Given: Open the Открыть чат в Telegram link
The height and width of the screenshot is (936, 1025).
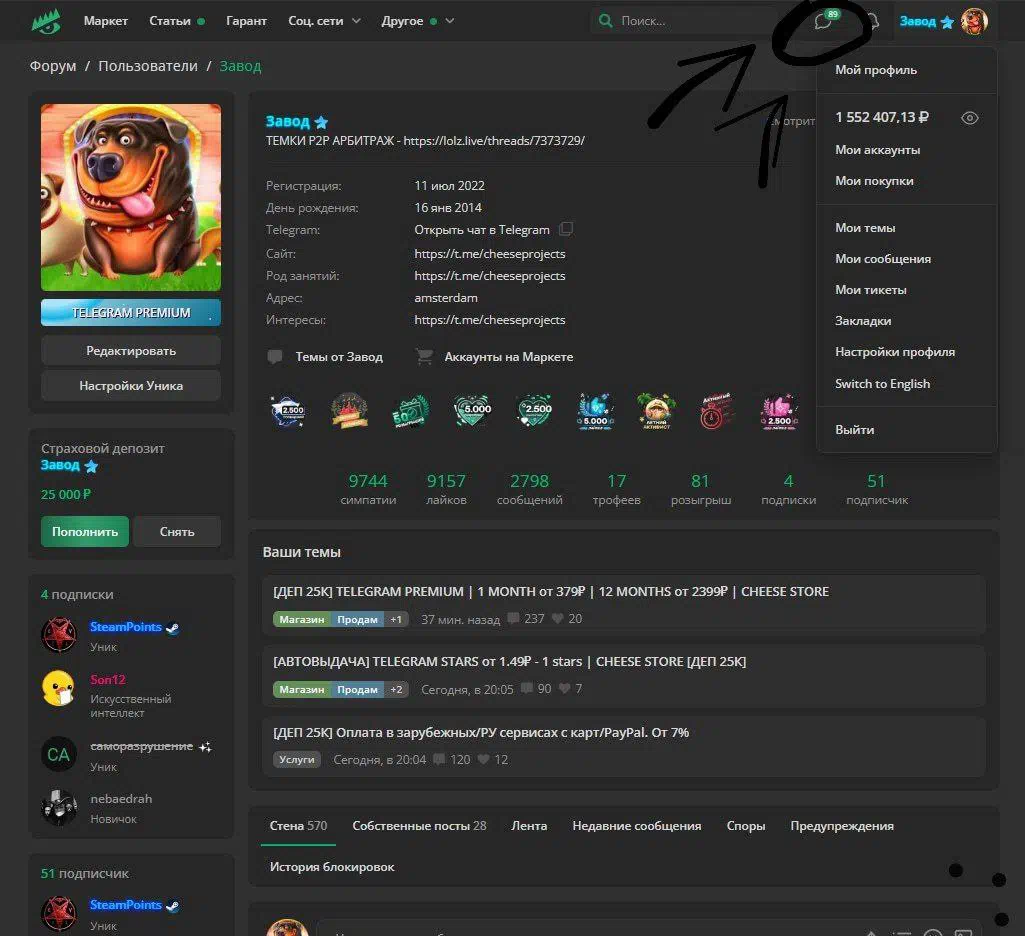Looking at the screenshot, I should click(482, 230).
